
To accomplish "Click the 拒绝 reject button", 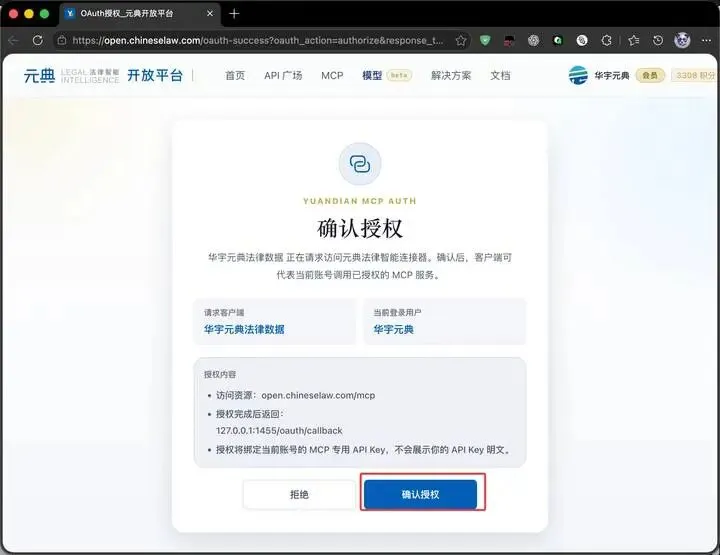I will 299,494.
